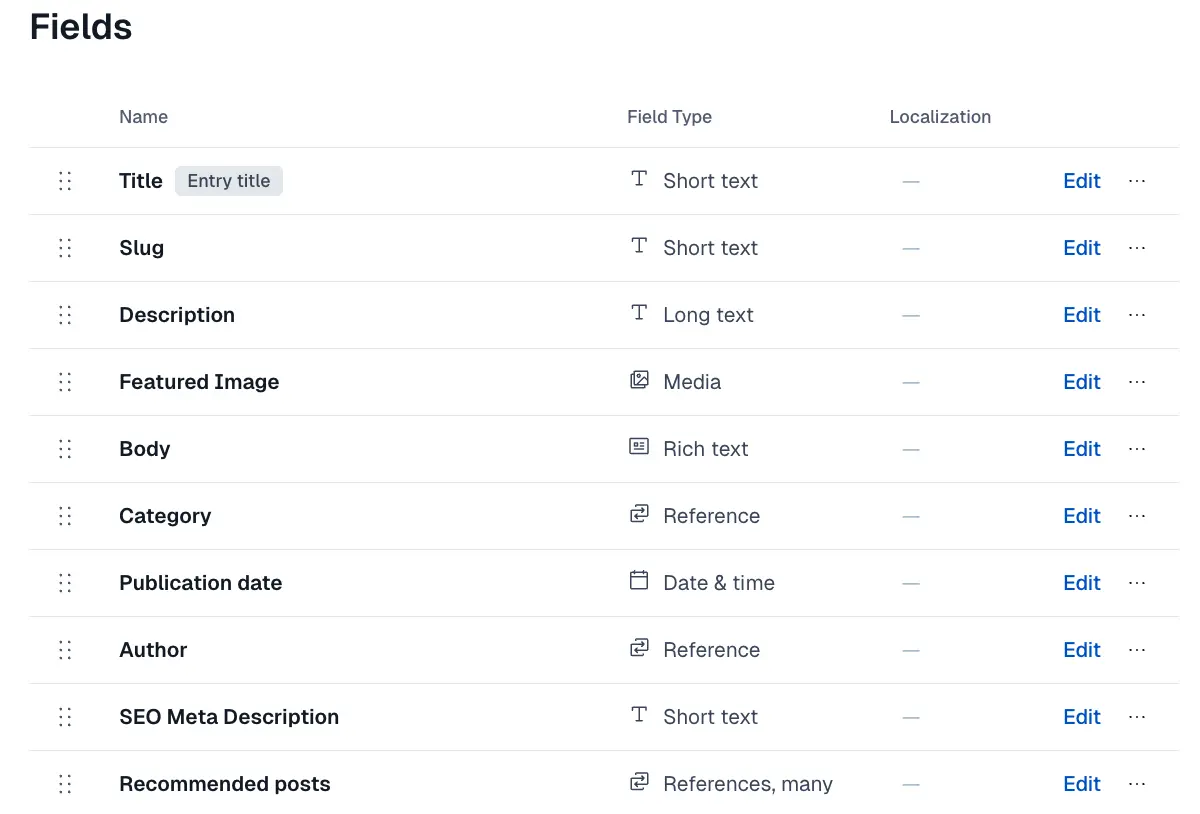Click the Reference icon in the Category row
The image size is (1200, 814).
pos(639,514)
